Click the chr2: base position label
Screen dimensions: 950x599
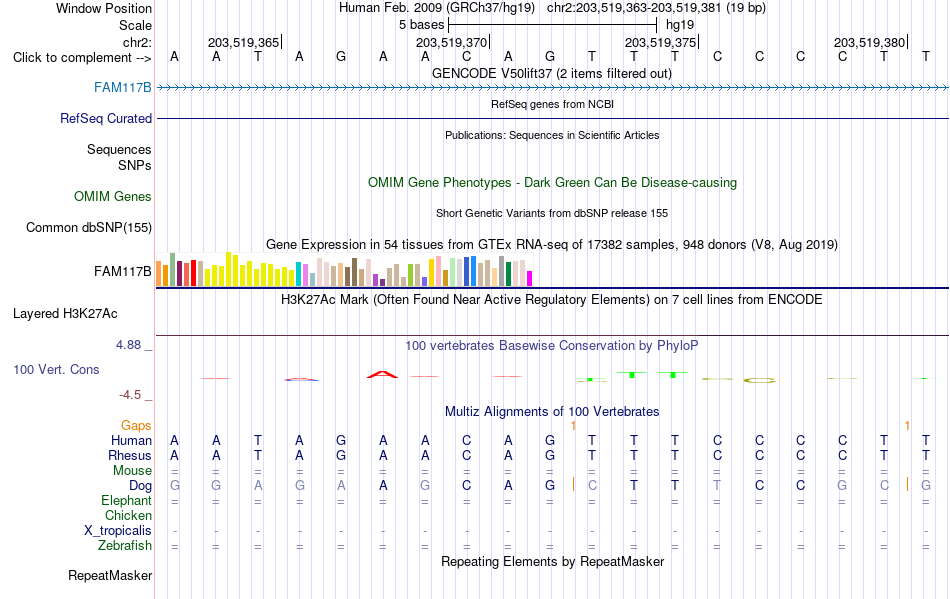click(137, 42)
